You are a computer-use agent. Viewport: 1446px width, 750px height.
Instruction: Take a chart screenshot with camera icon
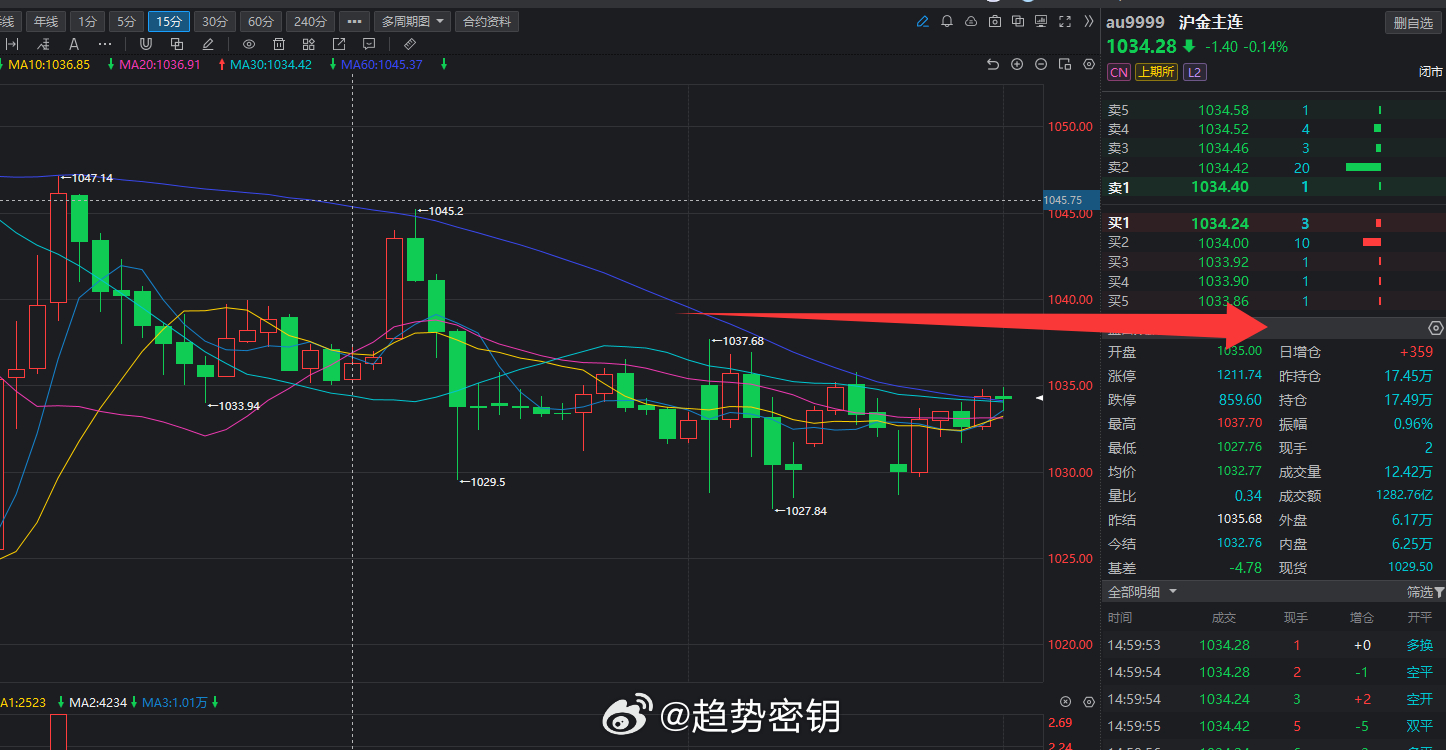pos(993,21)
